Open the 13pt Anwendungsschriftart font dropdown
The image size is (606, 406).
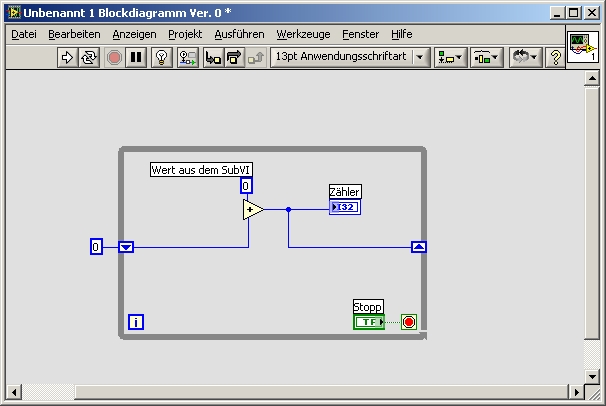[x=350, y=58]
